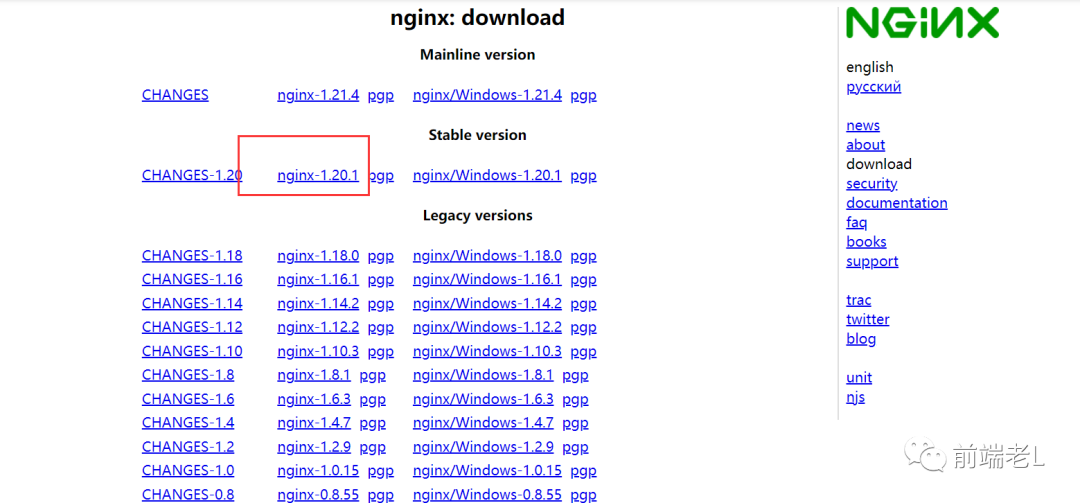1080x503 pixels.
Task: Download nginx/Windows-1.10.3
Action: [x=487, y=351]
